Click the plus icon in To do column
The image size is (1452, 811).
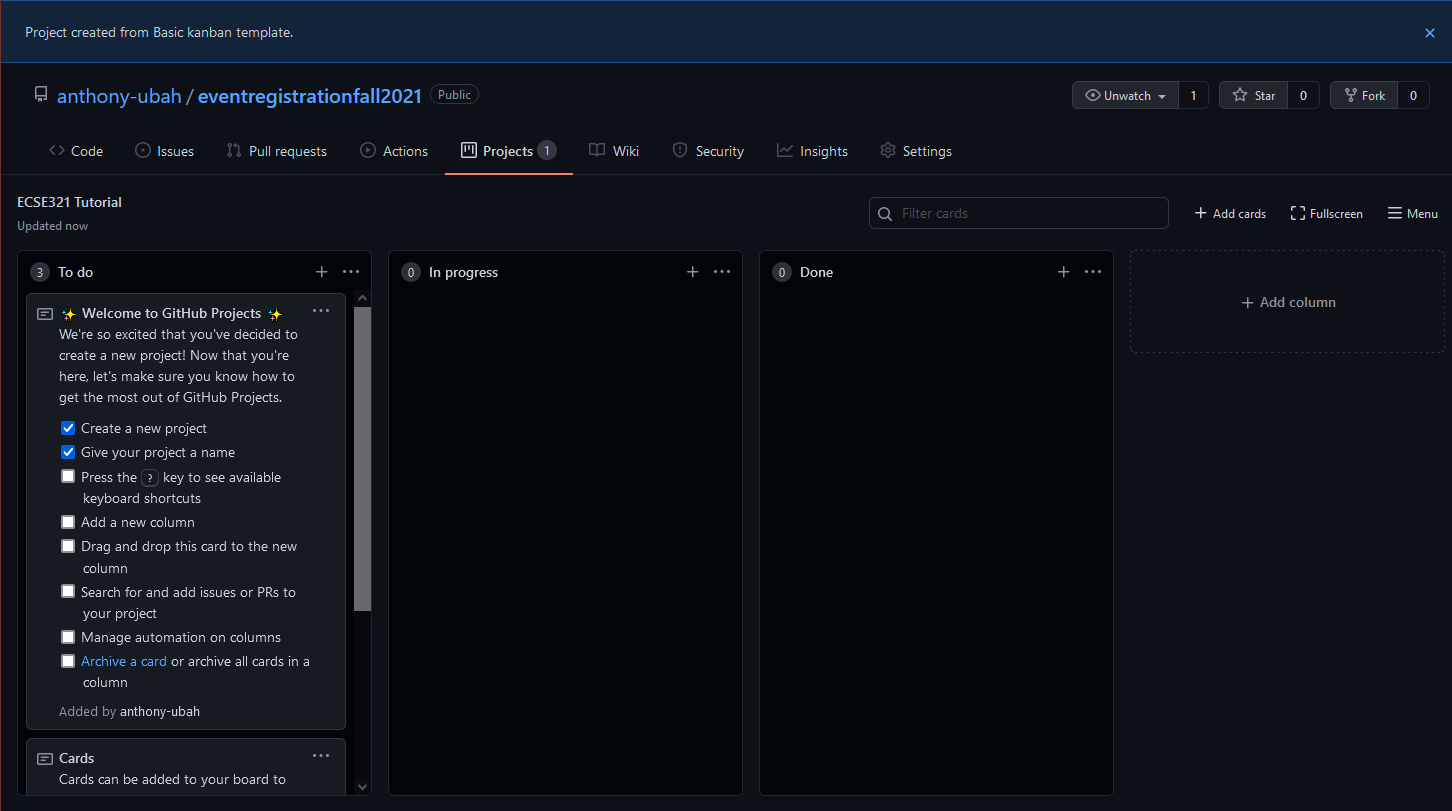coord(321,272)
